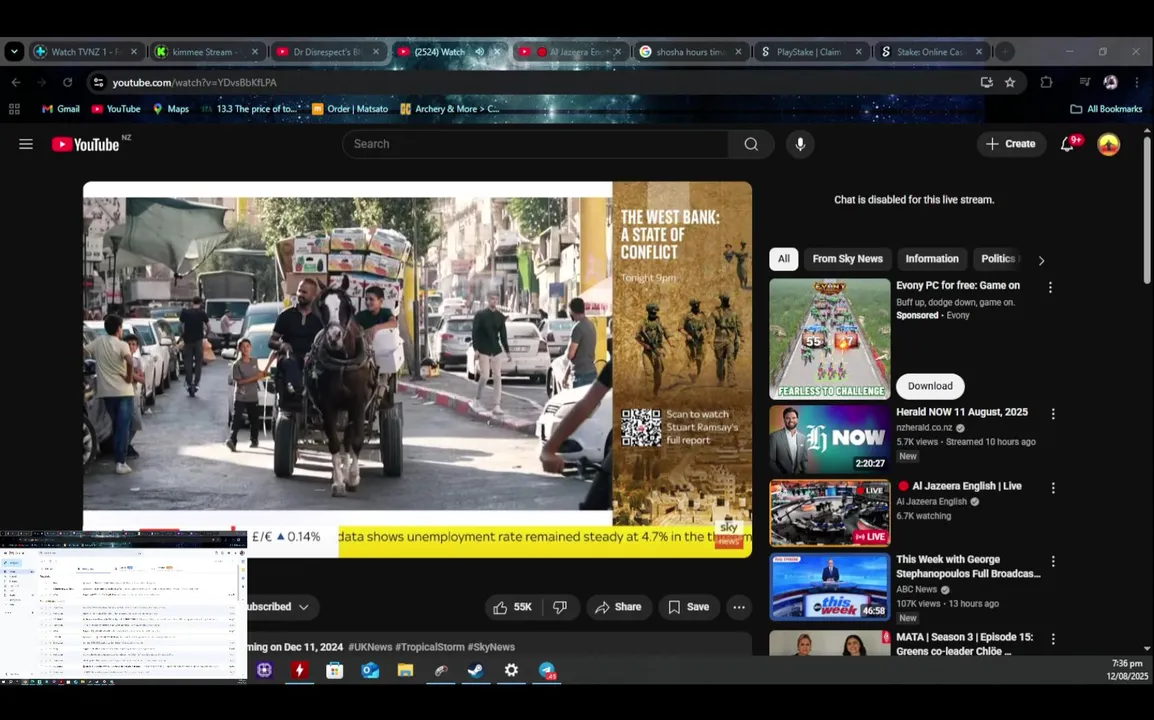The image size is (1154, 720).
Task: Click the Save button
Action: point(689,607)
